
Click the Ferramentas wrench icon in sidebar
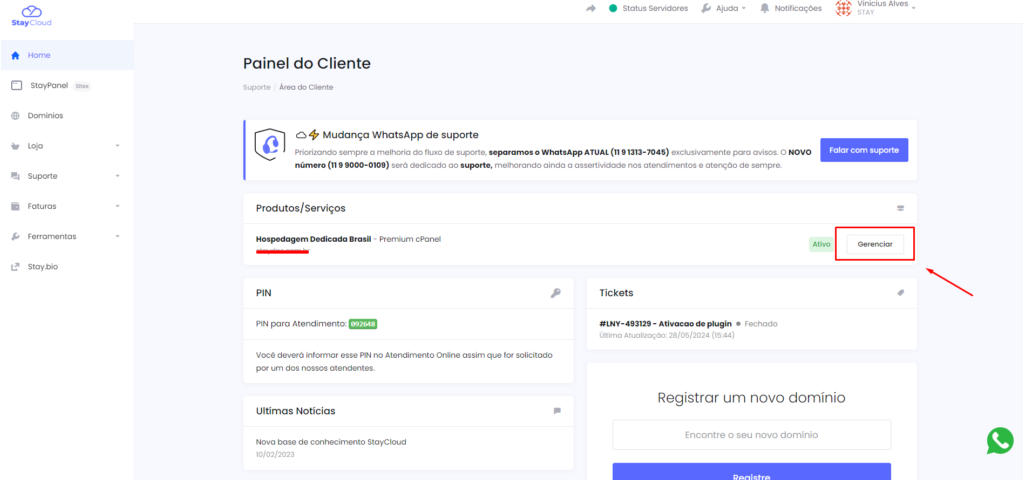[16, 236]
